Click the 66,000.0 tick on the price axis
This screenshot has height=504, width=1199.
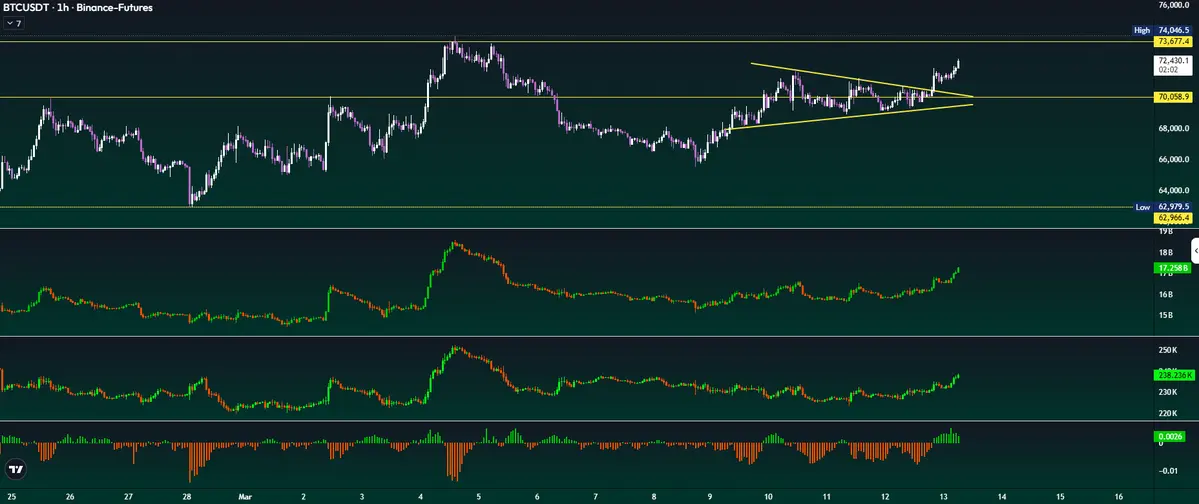(1175, 160)
